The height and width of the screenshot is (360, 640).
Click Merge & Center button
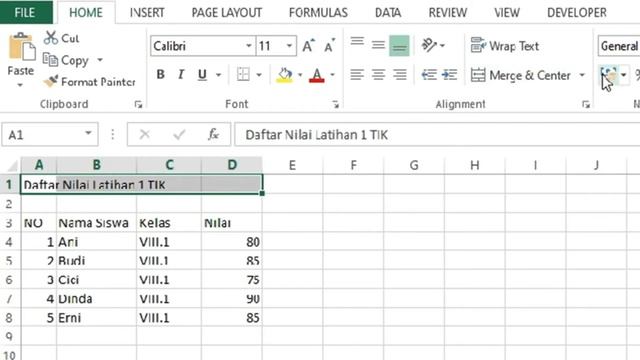(x=521, y=75)
